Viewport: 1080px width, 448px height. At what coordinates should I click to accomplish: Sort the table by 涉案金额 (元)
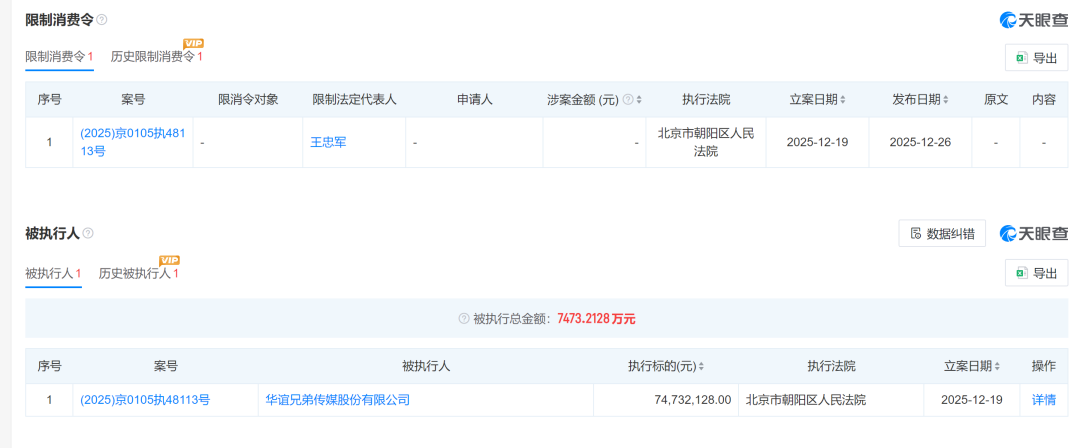click(639, 100)
